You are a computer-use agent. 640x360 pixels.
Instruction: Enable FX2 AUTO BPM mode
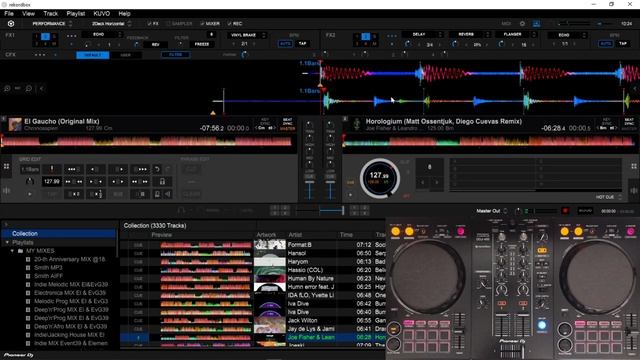pos(605,43)
